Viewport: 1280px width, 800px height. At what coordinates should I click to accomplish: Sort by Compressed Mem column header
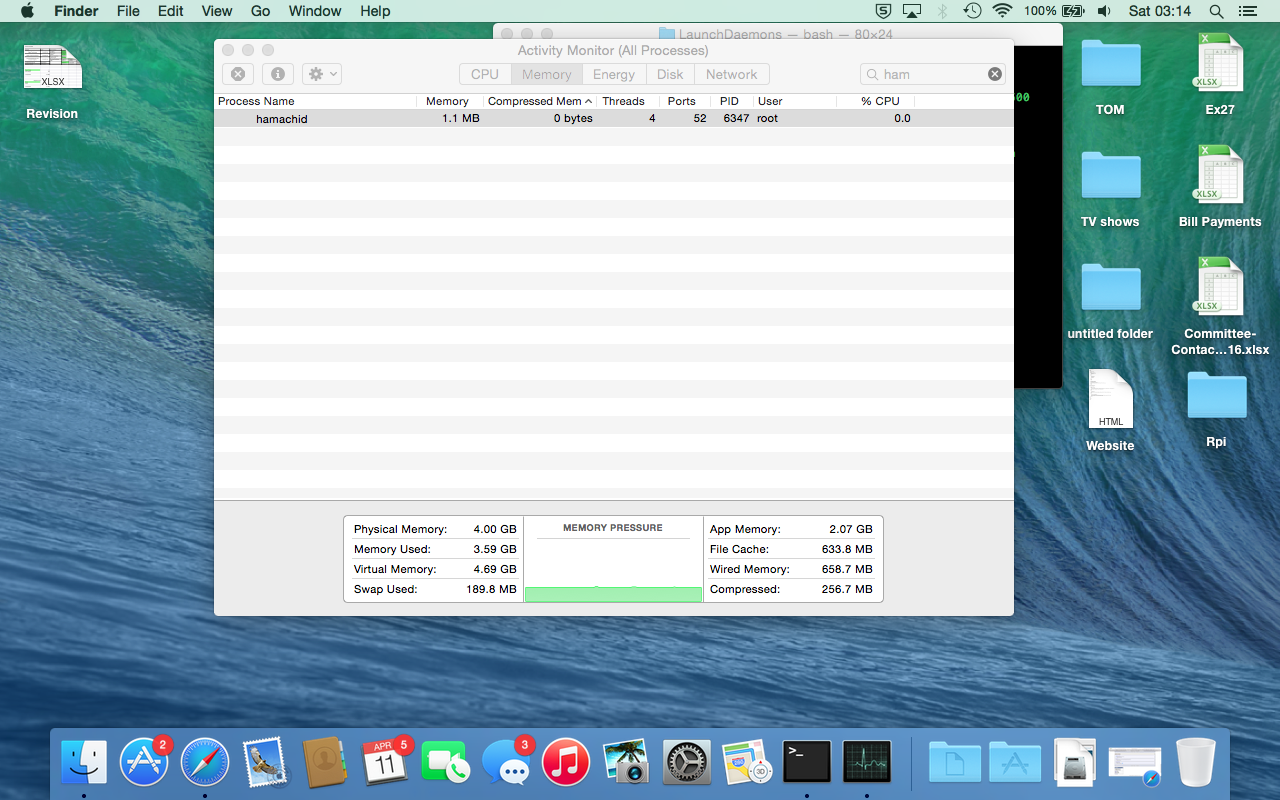pyautogui.click(x=539, y=101)
